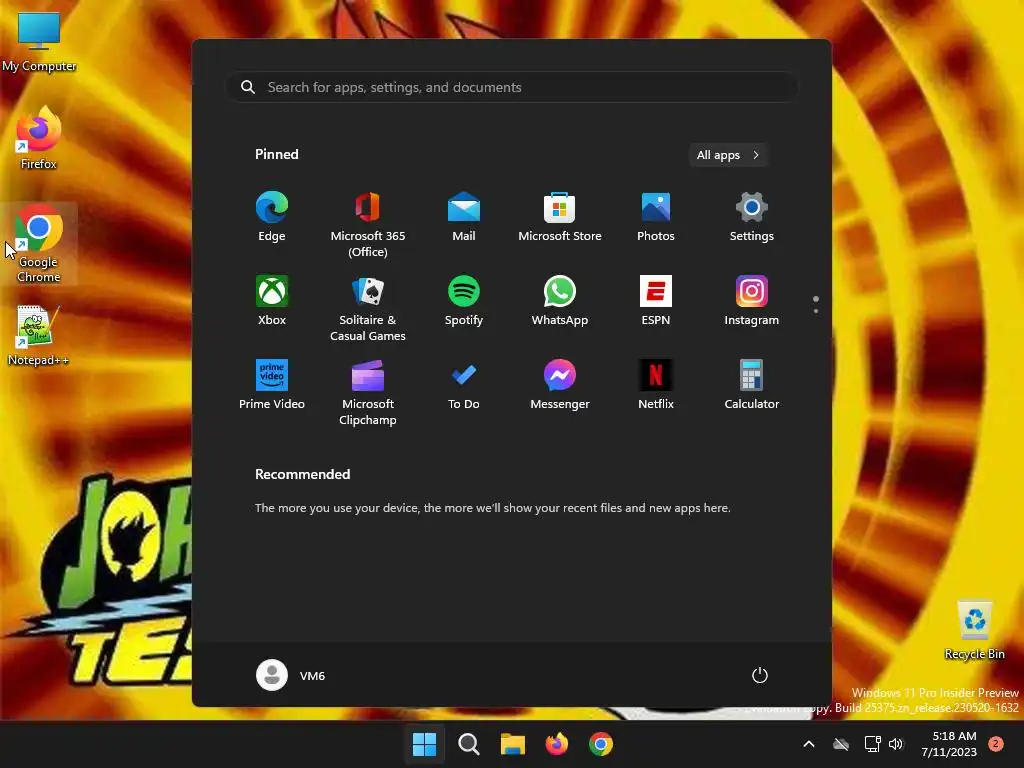Screen dimensions: 1024x768
Task: Open WhatsApp
Action: click(x=560, y=300)
